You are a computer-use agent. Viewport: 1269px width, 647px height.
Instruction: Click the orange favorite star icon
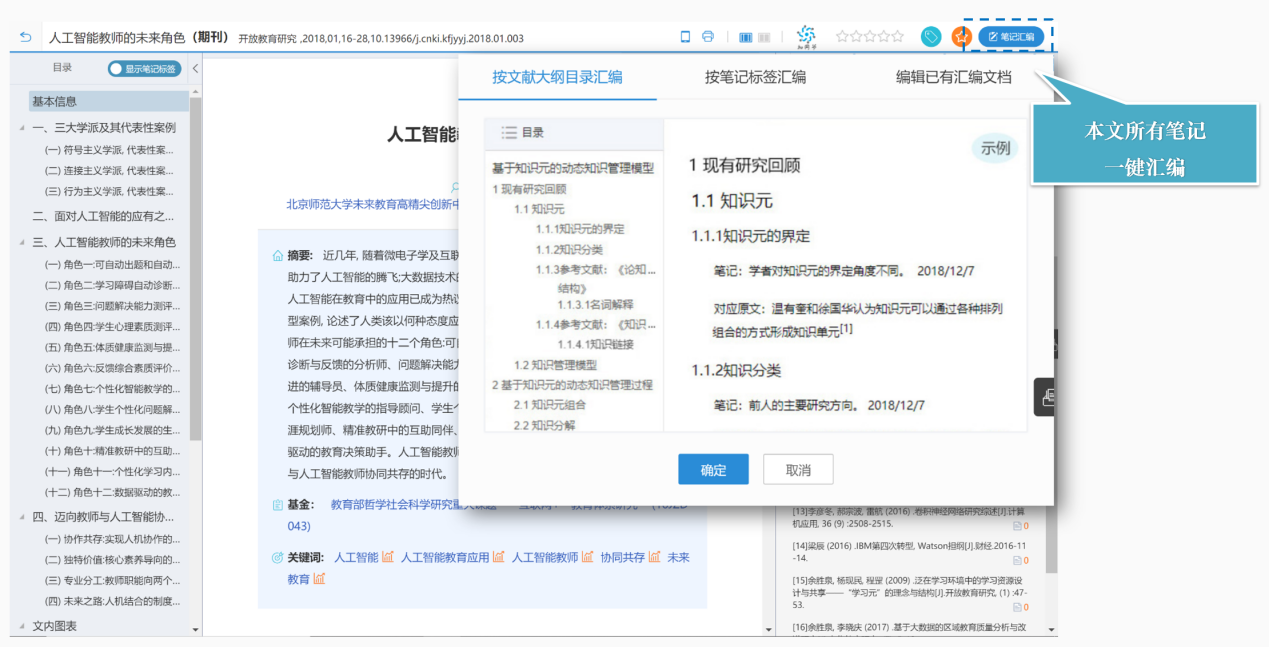click(961, 37)
